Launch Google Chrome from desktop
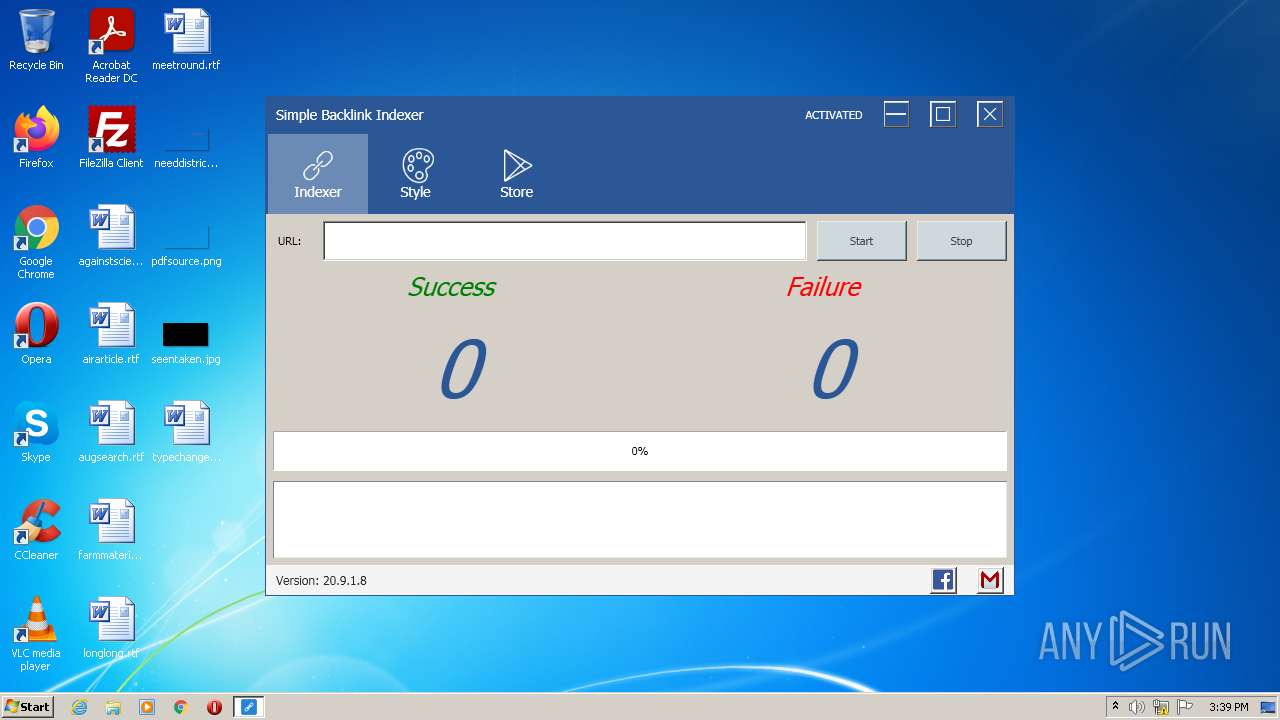 (x=36, y=242)
